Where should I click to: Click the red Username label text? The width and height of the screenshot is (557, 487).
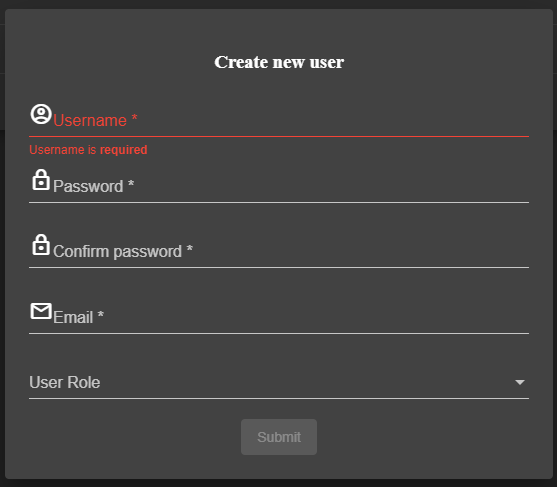pos(90,120)
